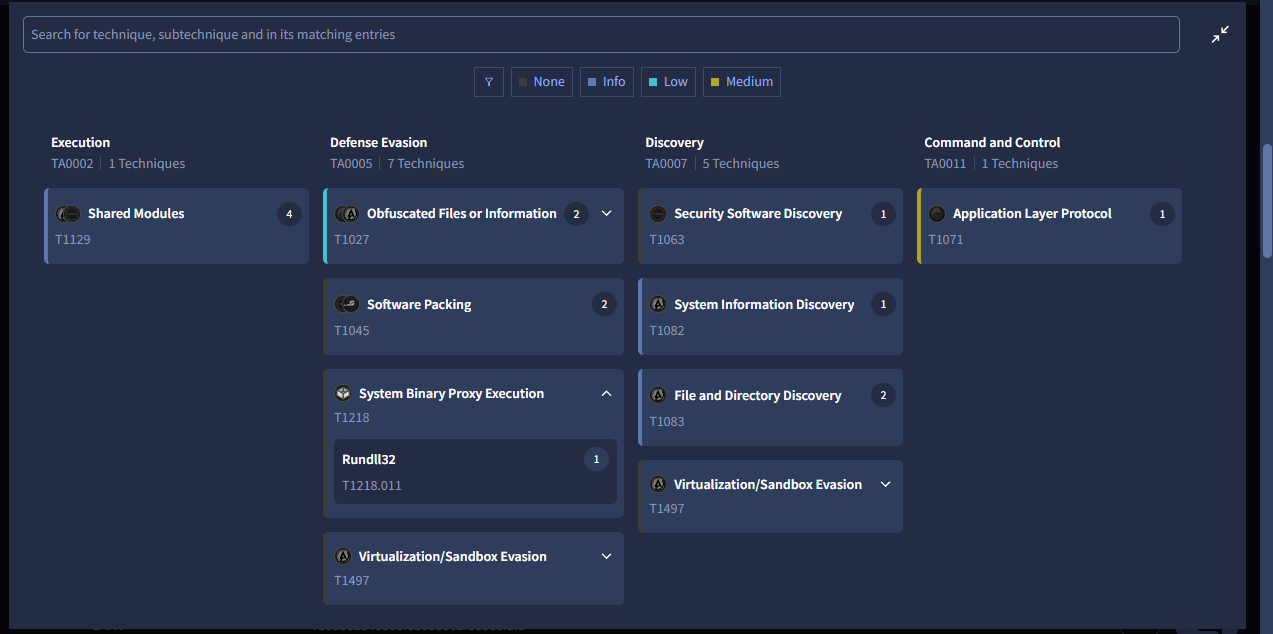Click the Security Software Discovery icon
The height and width of the screenshot is (634, 1273).
pos(658,214)
